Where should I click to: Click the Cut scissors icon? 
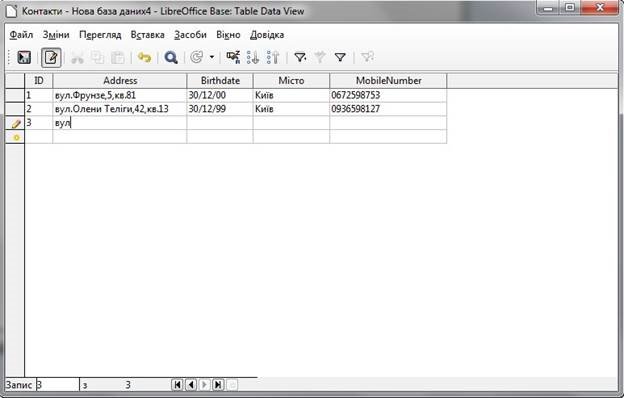pyautogui.click(x=77, y=58)
